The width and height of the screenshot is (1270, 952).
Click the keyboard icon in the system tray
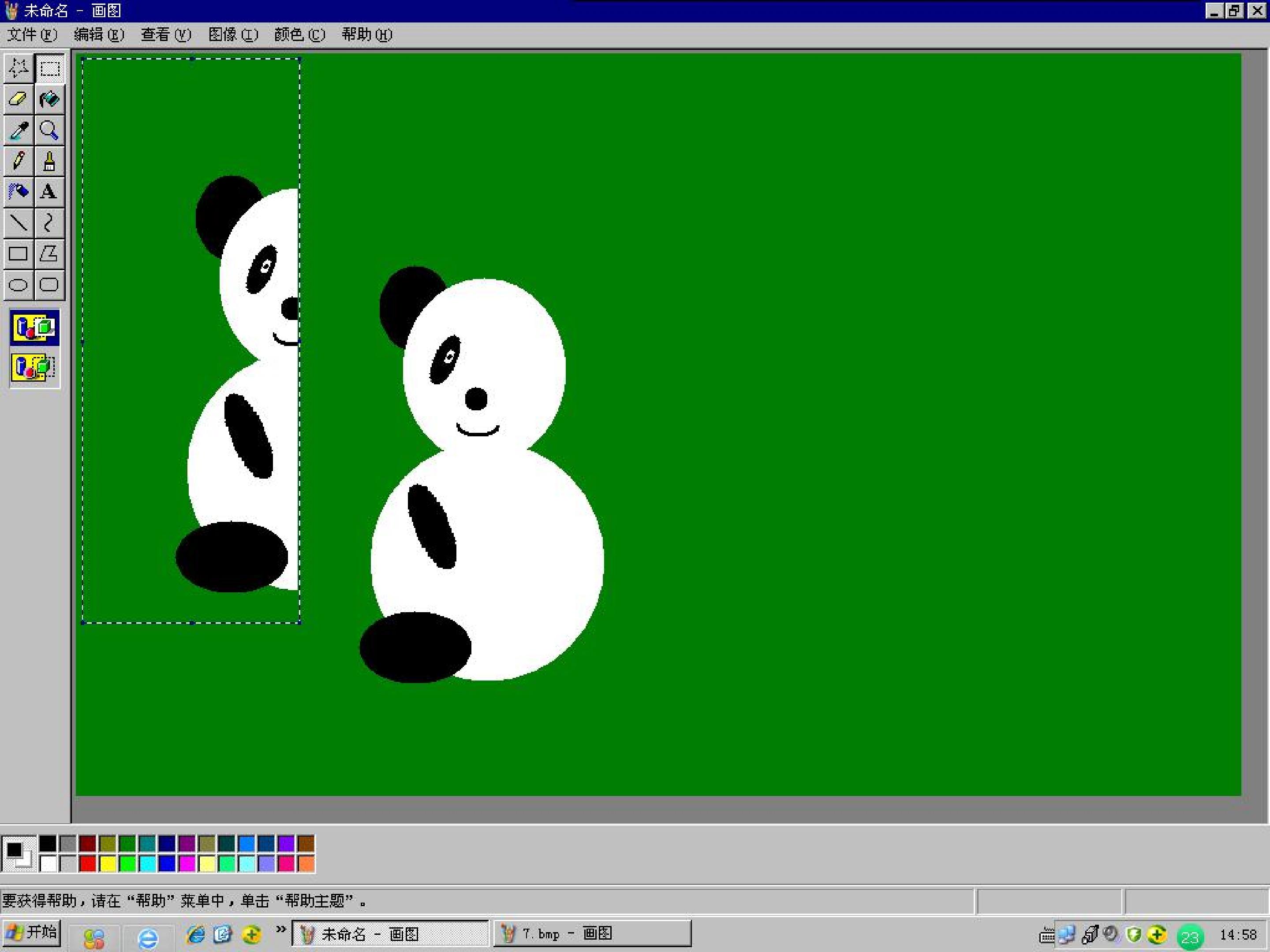click(x=1047, y=936)
